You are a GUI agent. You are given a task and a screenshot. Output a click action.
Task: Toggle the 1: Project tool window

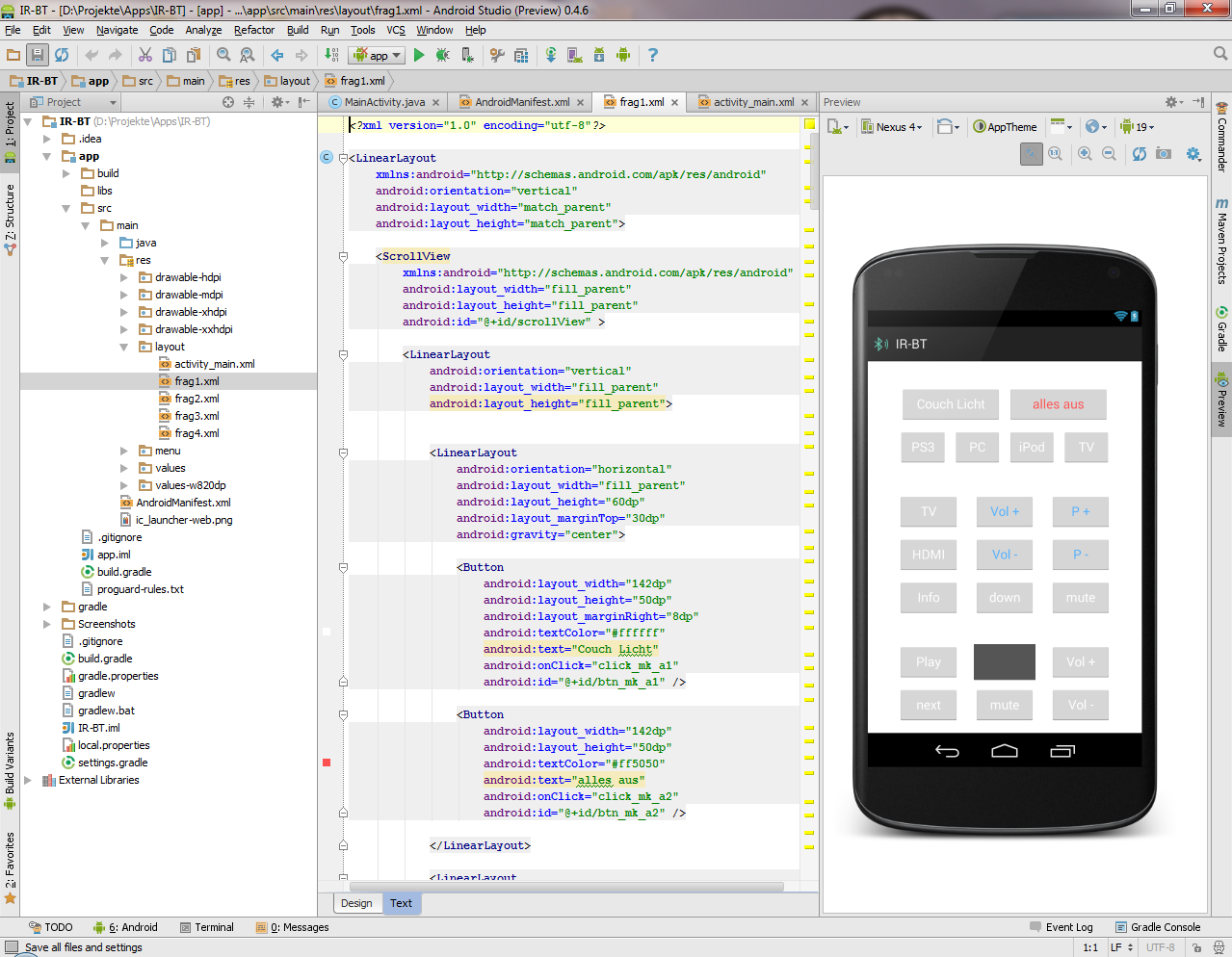[10, 132]
